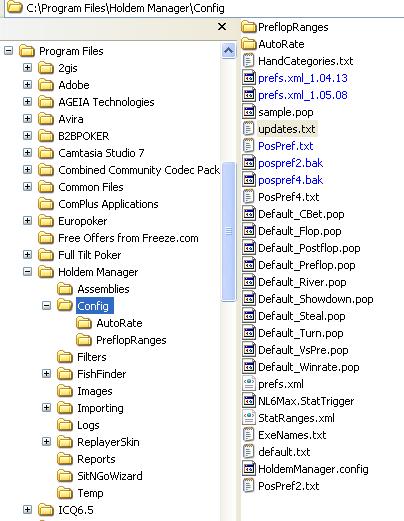
Task: Select the pospref4.bak file name
Action: pyautogui.click(x=290, y=180)
